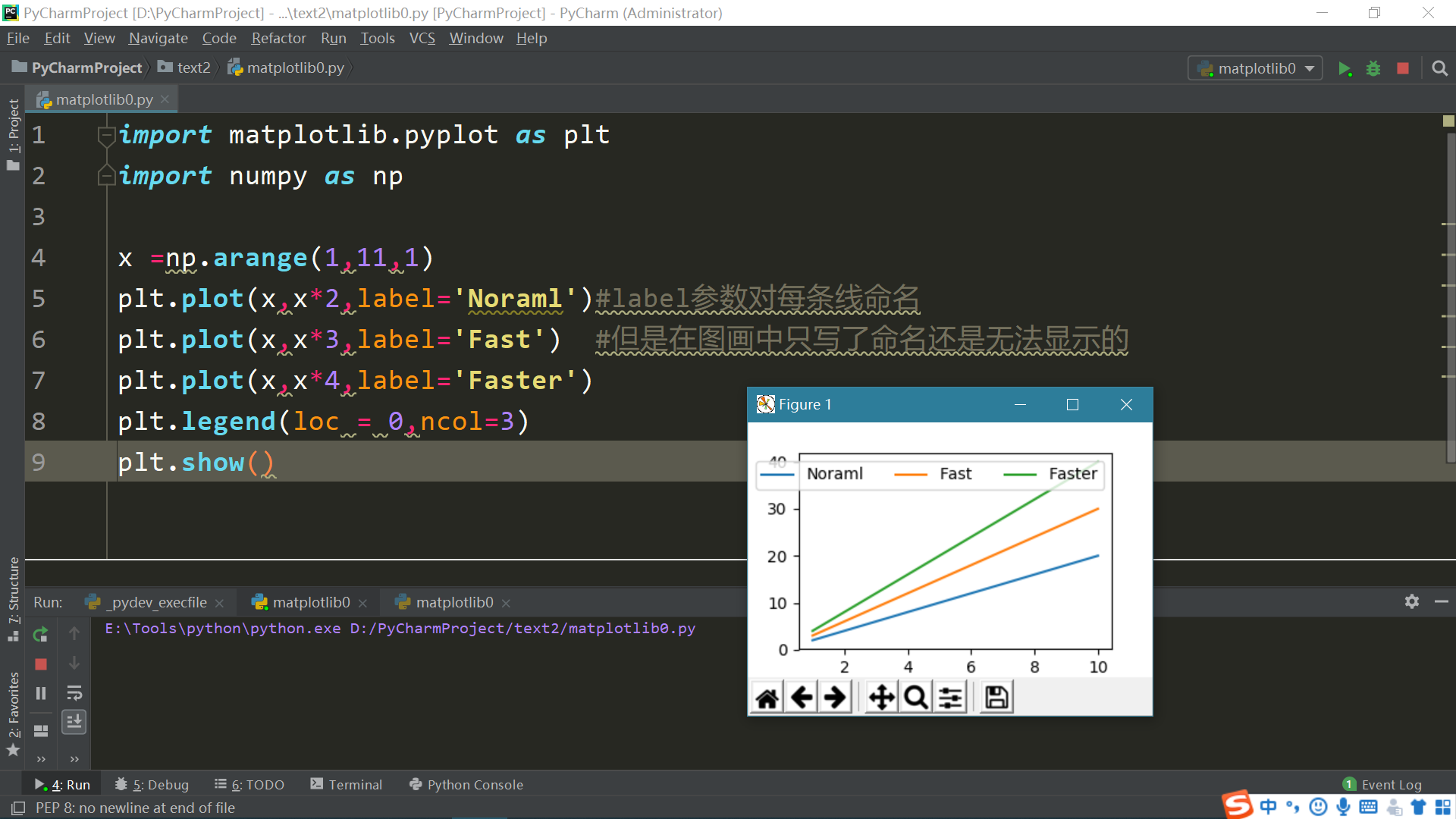Click the Search Everywhere magnifier icon
Screen dimensions: 1456x819
[x=1439, y=69]
